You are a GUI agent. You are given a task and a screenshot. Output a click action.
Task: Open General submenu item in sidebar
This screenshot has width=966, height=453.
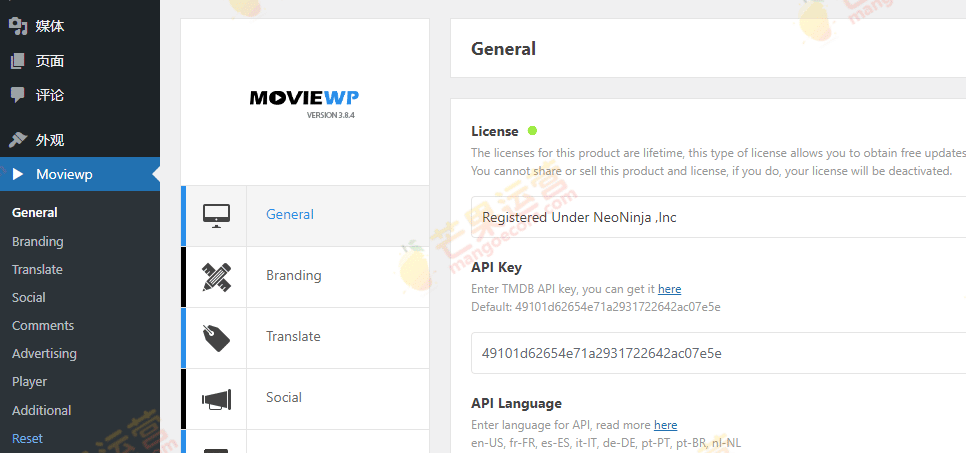click(34, 213)
